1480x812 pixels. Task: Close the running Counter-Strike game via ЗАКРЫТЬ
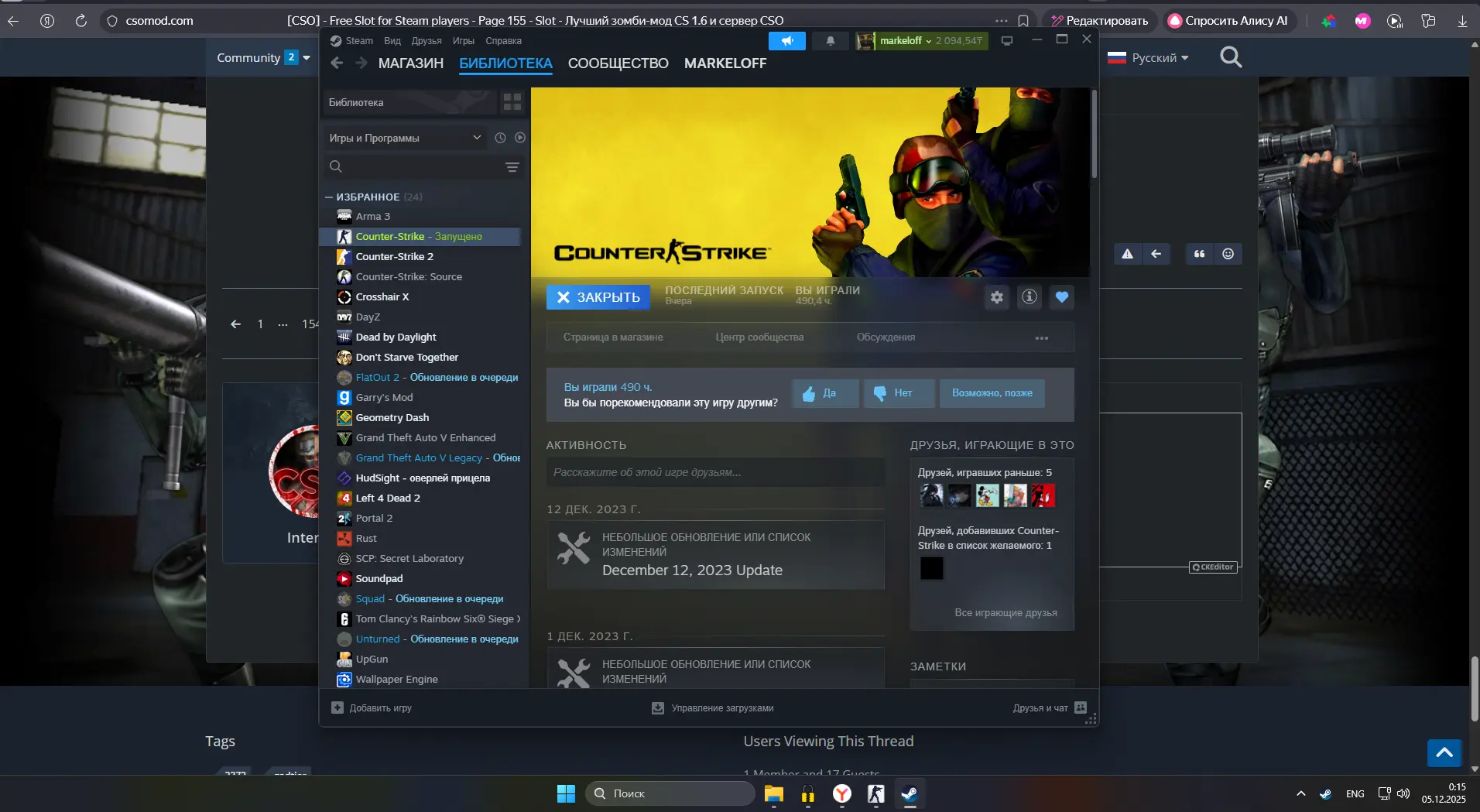tap(598, 297)
